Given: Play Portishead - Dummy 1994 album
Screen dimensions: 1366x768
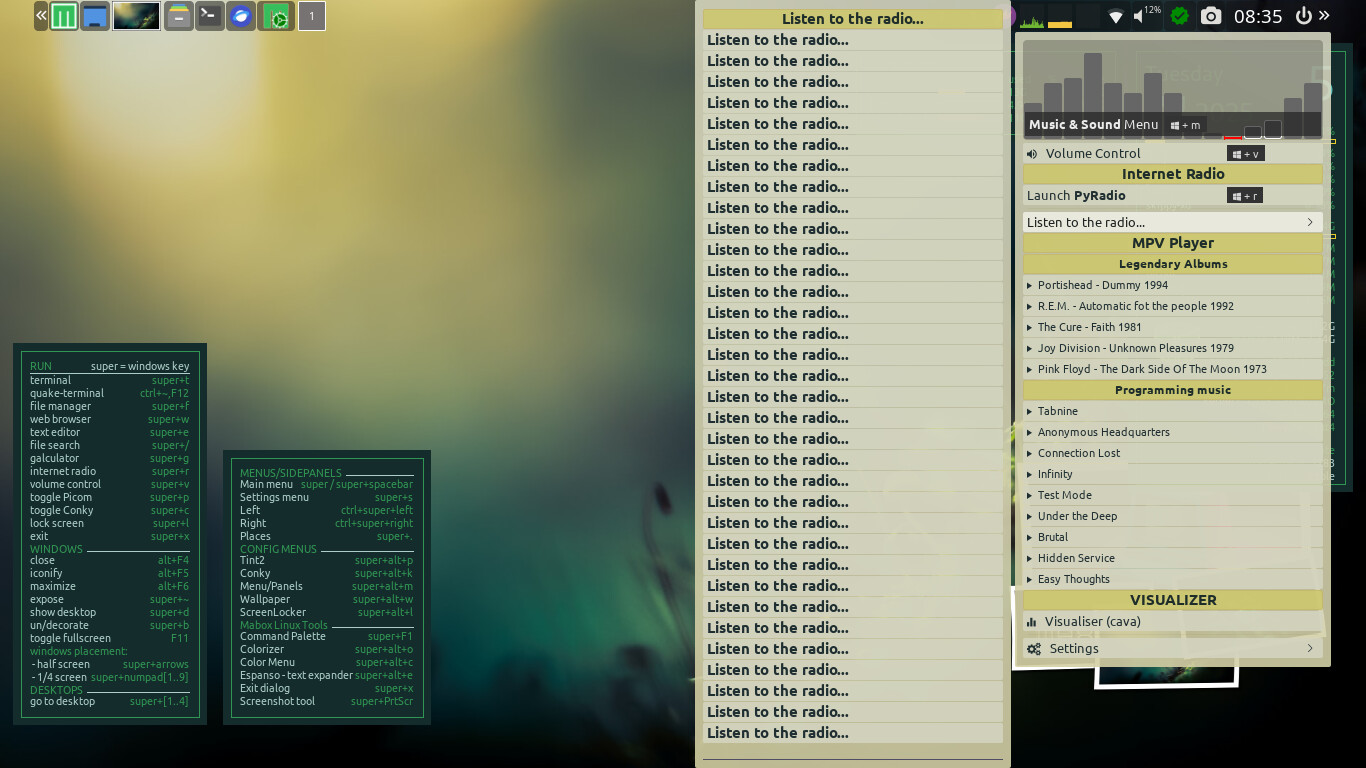Looking at the screenshot, I should point(1103,285).
